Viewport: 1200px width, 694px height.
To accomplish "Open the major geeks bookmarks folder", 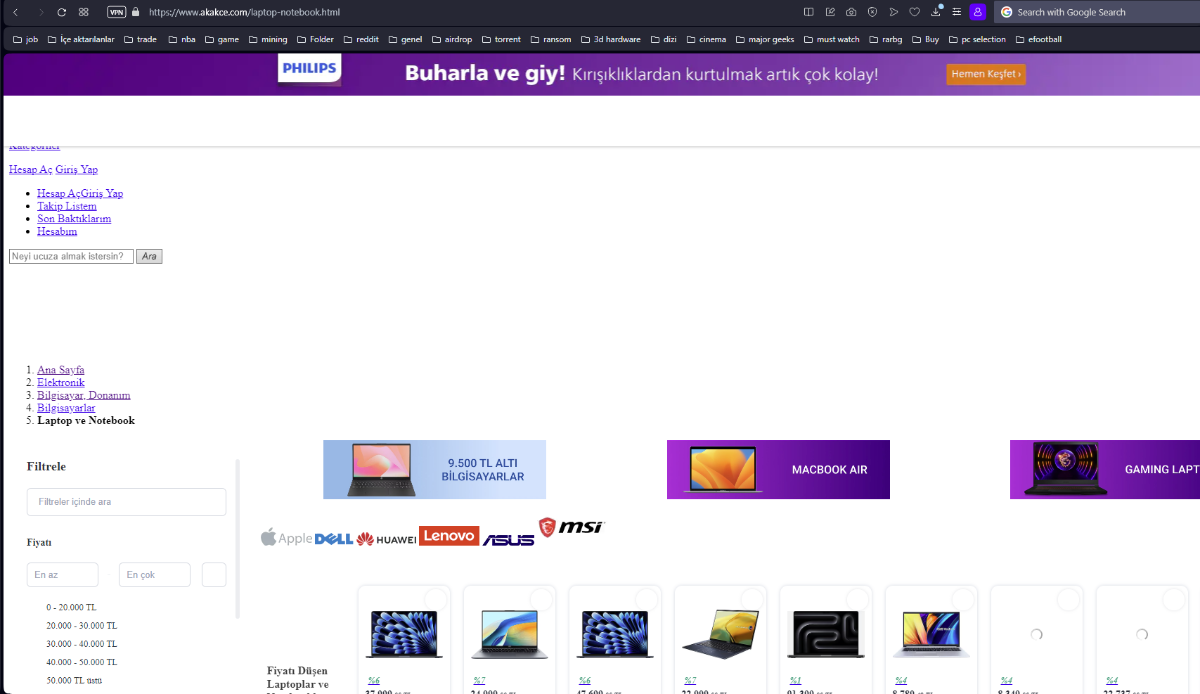I will tap(765, 39).
